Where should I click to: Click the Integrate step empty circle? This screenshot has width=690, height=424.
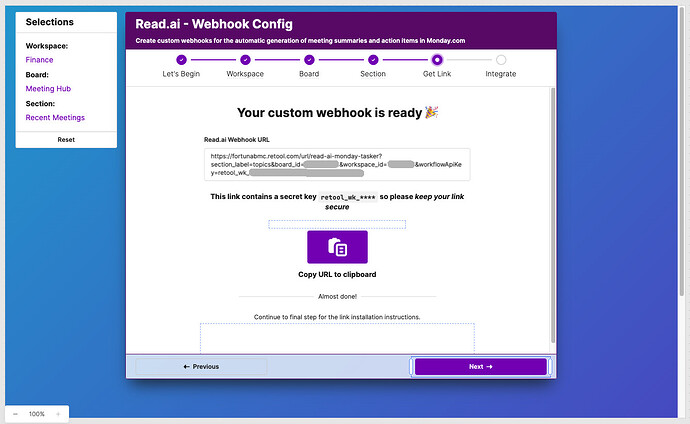(x=501, y=60)
